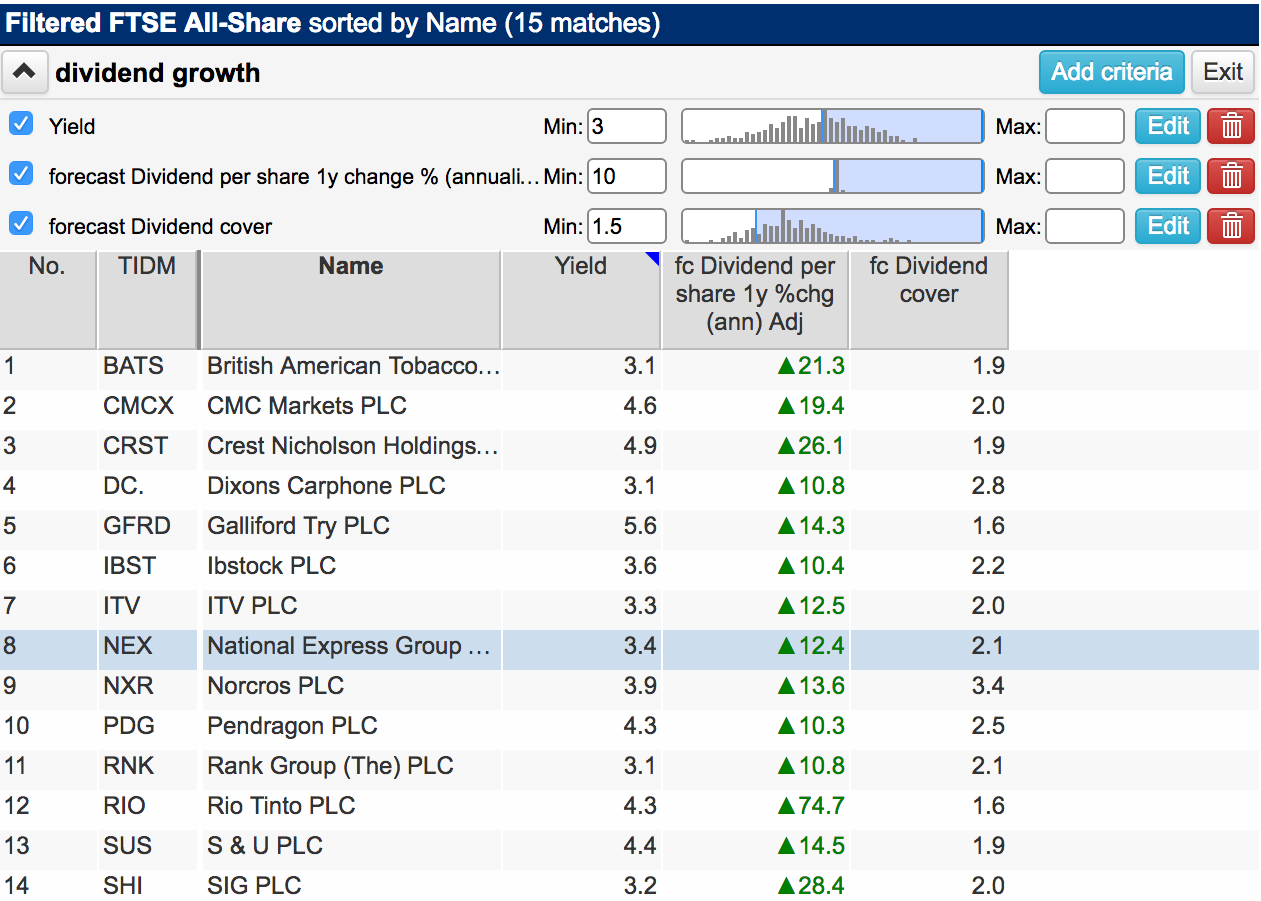Remove the forecast Dividend per share criterion via trash icon
1261x901 pixels.
1232,176
